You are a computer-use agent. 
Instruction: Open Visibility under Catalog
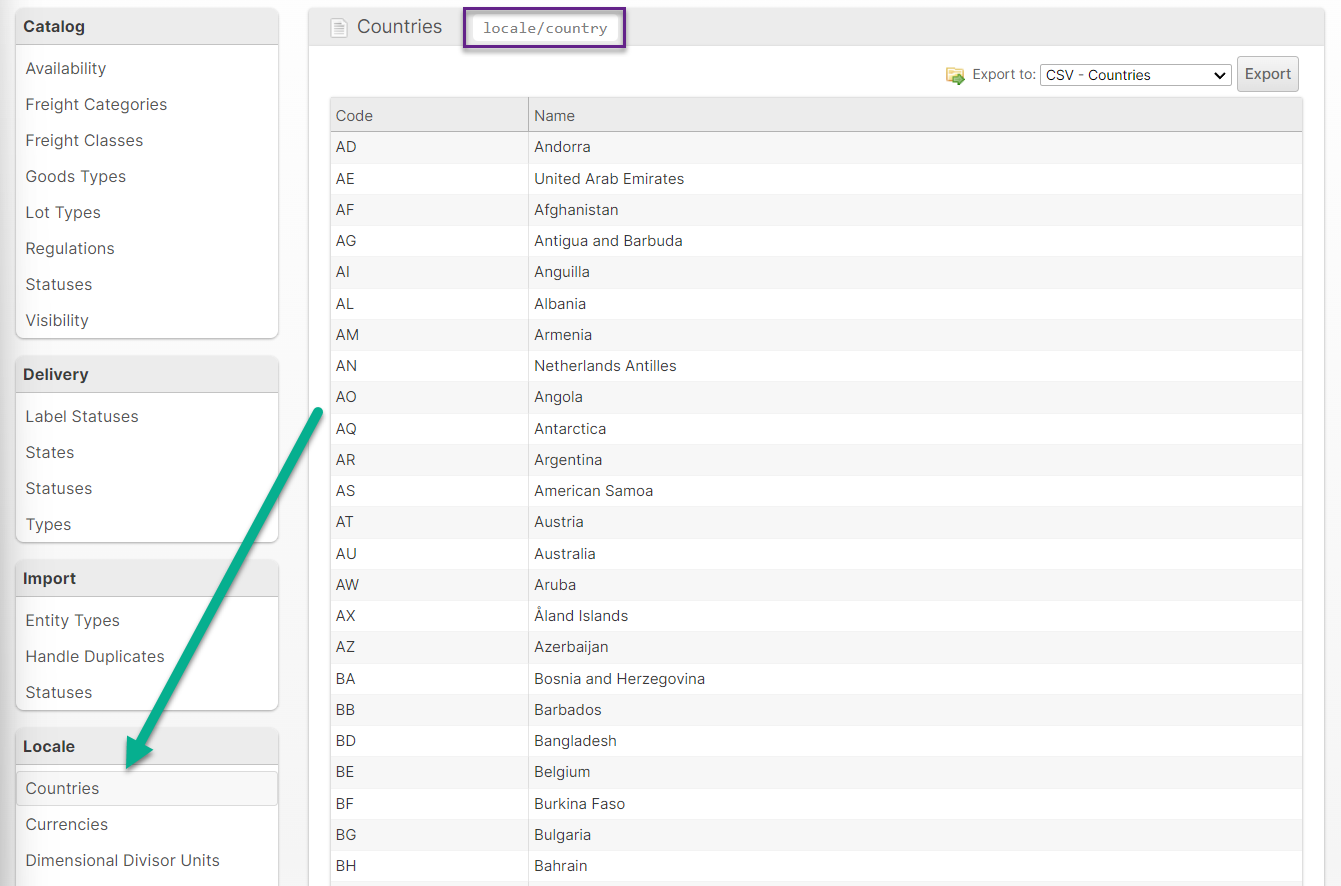click(57, 320)
